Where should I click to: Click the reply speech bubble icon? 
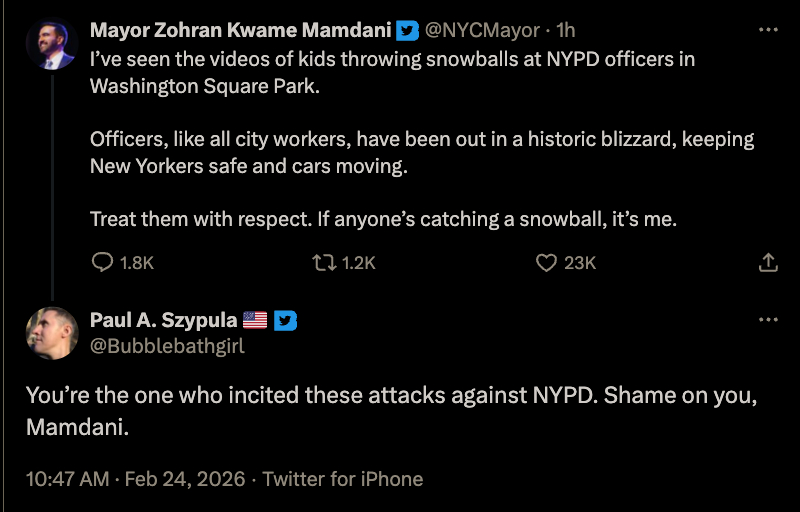(102, 263)
